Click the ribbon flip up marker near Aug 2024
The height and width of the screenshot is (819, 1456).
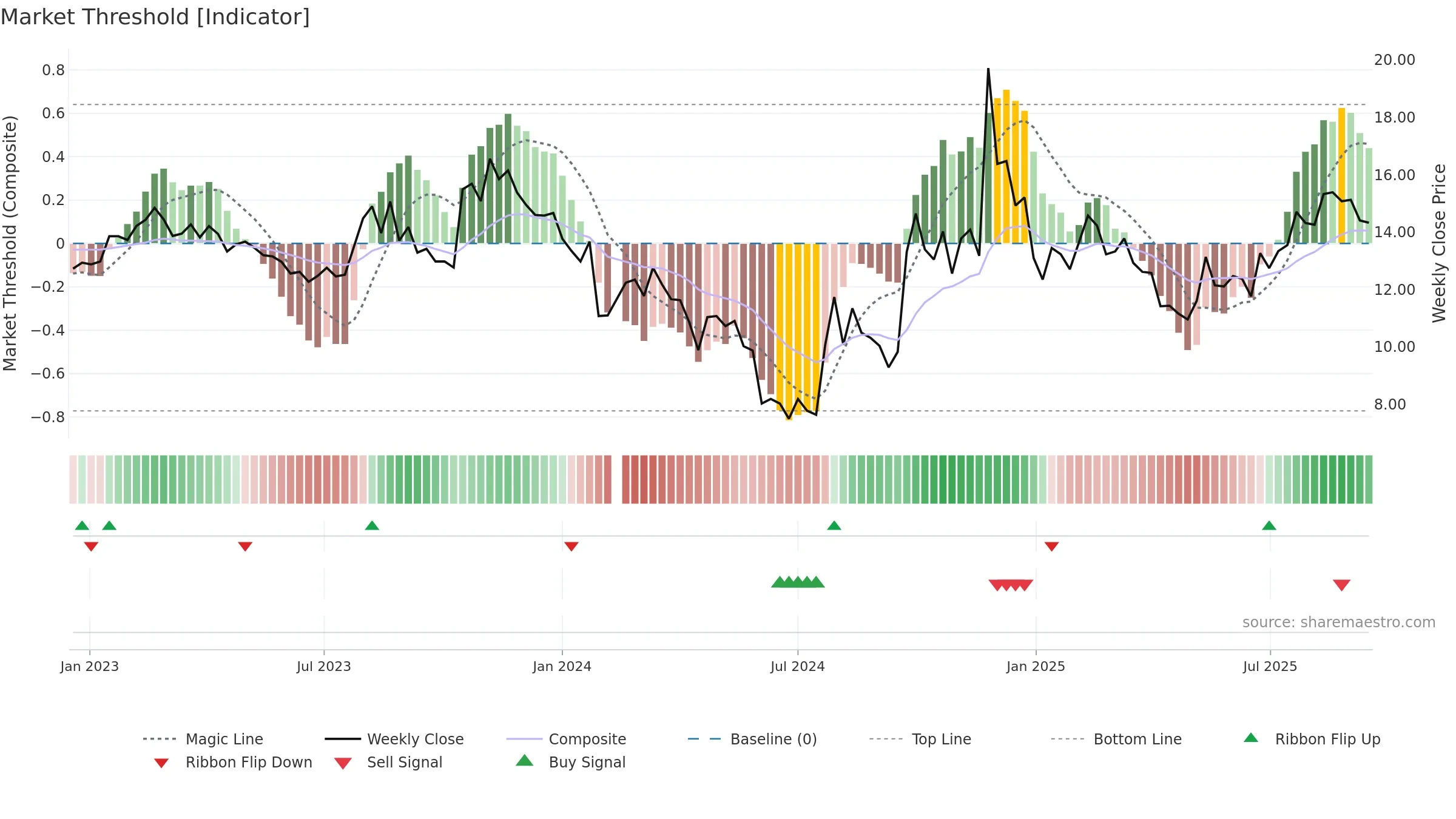point(834,525)
